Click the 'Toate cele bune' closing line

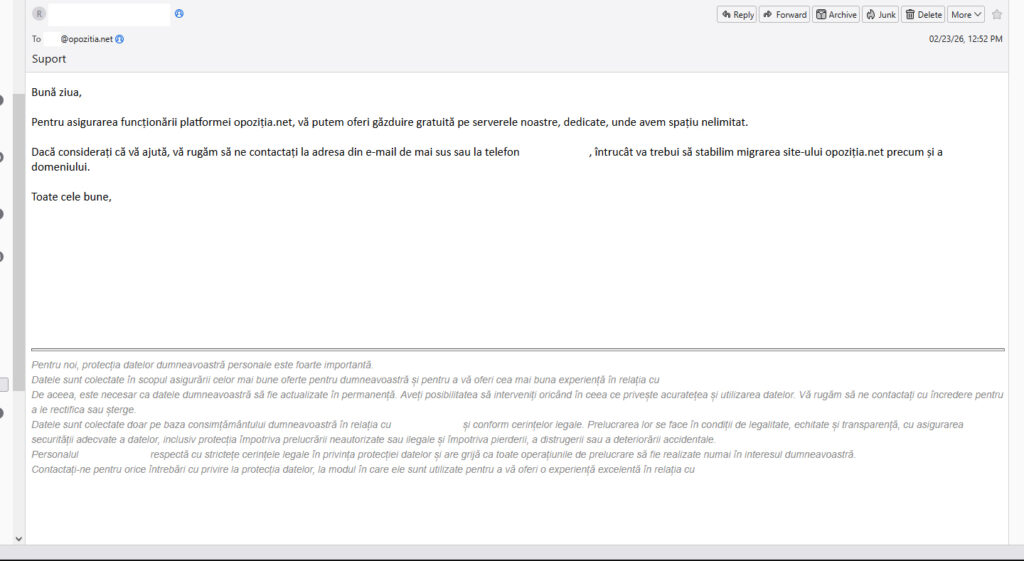click(x=71, y=196)
